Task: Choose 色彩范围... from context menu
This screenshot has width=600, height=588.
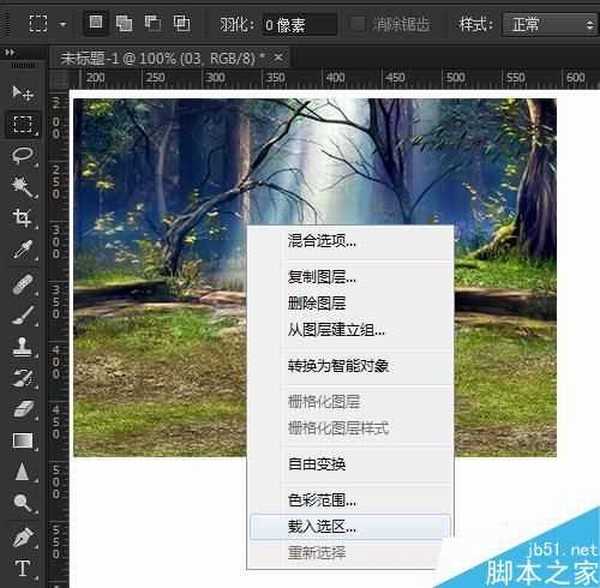Action: click(x=351, y=500)
